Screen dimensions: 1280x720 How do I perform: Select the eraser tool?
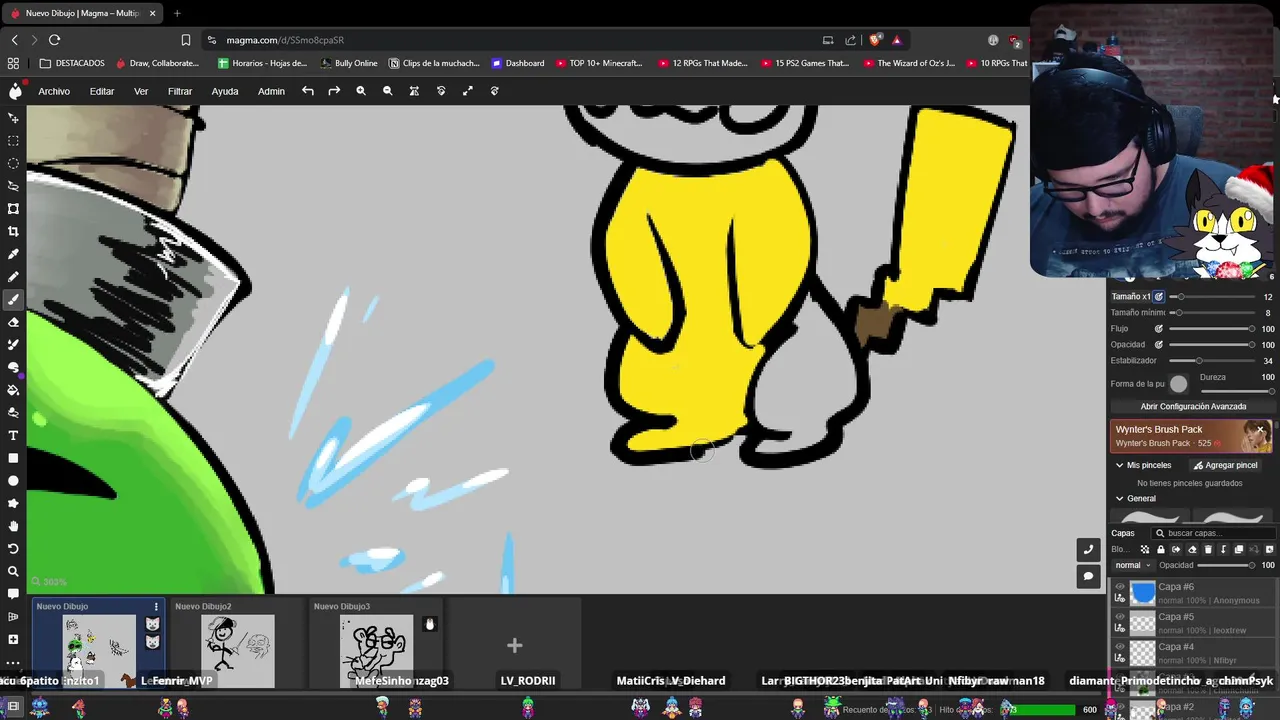[x=13, y=322]
